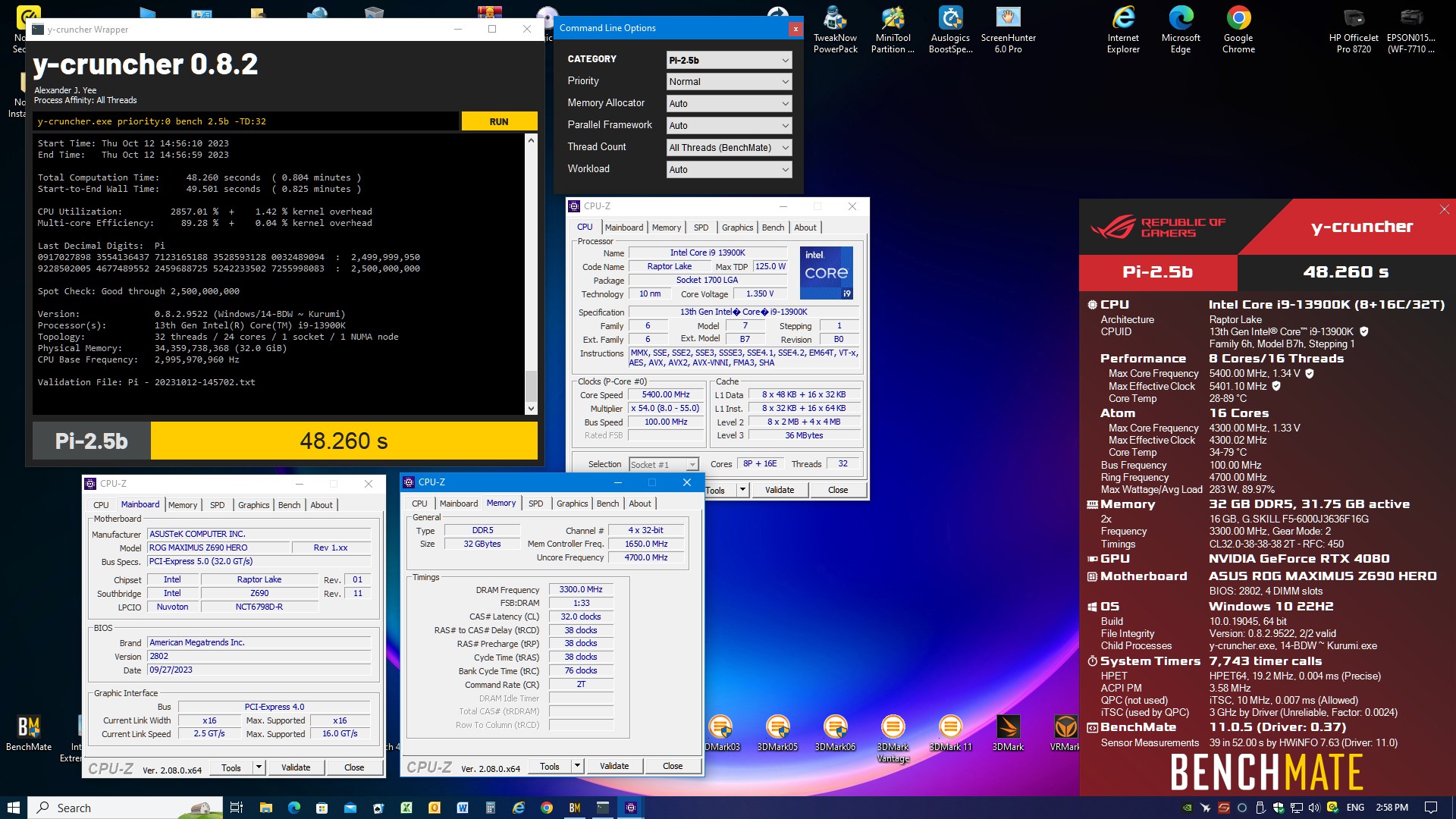Click ENG language indicator in tray
Viewport: 1456px width, 819px height.
(1355, 808)
